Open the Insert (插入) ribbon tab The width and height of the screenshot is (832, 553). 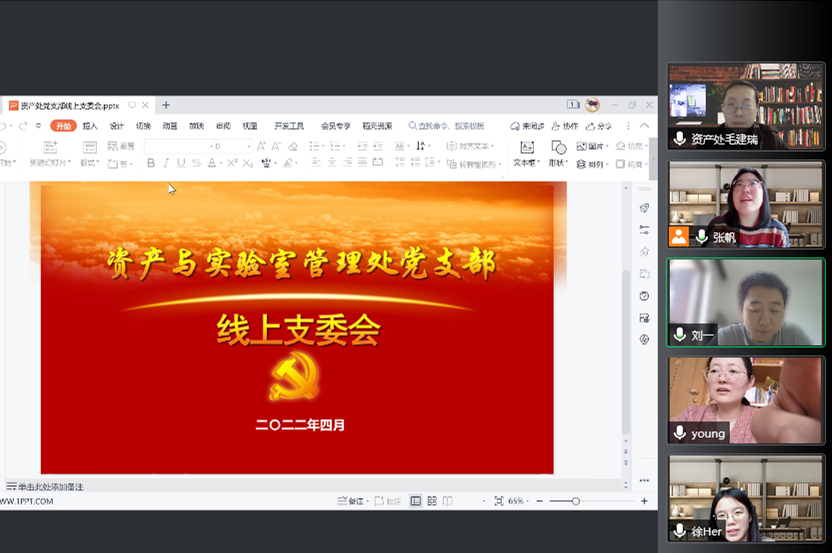click(90, 126)
